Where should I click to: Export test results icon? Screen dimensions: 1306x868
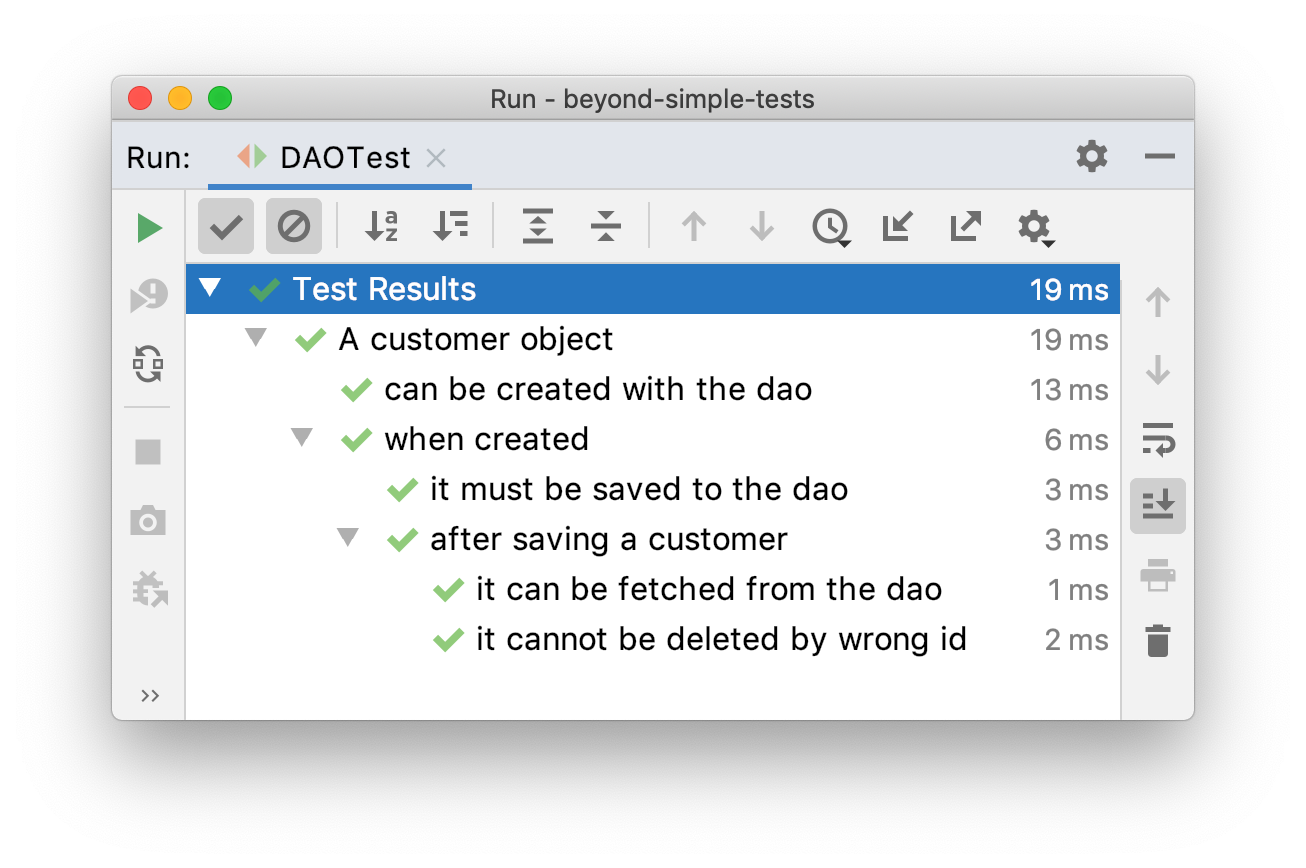[x=965, y=227]
